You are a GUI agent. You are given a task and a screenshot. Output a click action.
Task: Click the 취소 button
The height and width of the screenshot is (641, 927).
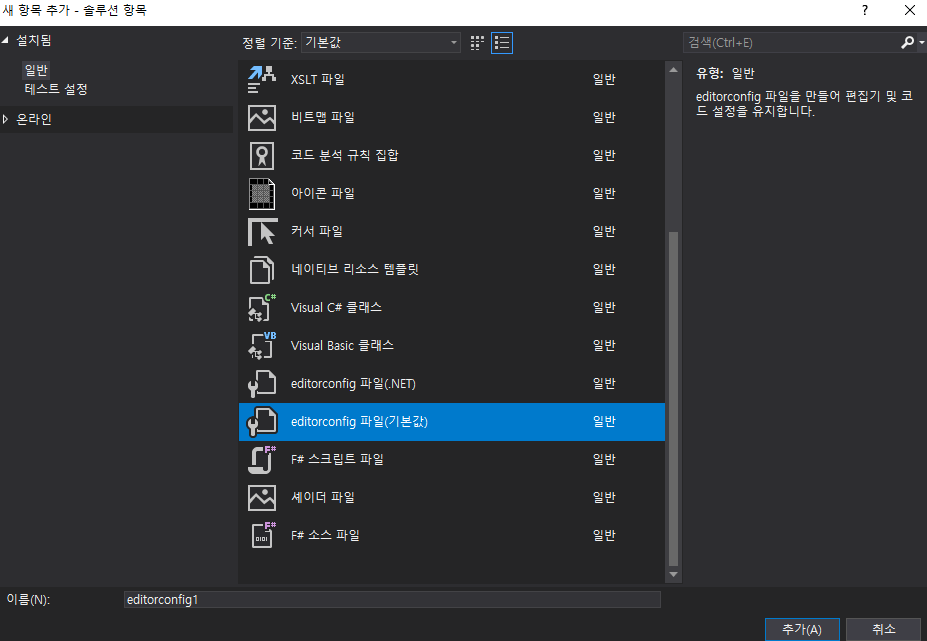click(883, 629)
